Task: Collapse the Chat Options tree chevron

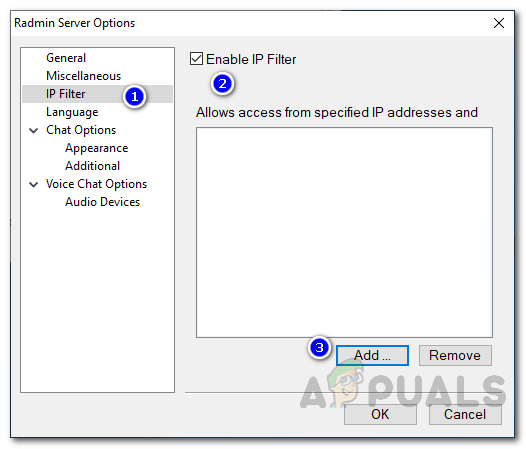Action: coord(34,130)
